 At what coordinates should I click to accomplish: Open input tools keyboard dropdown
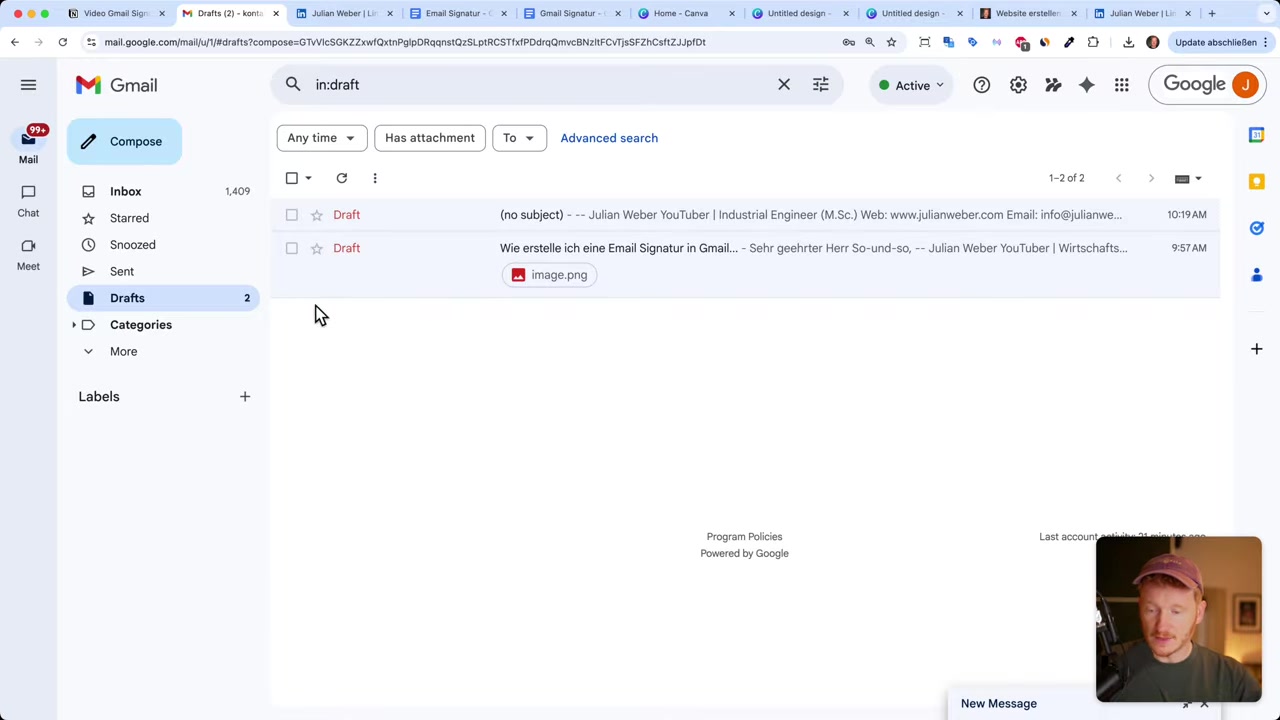[x=1188, y=179]
